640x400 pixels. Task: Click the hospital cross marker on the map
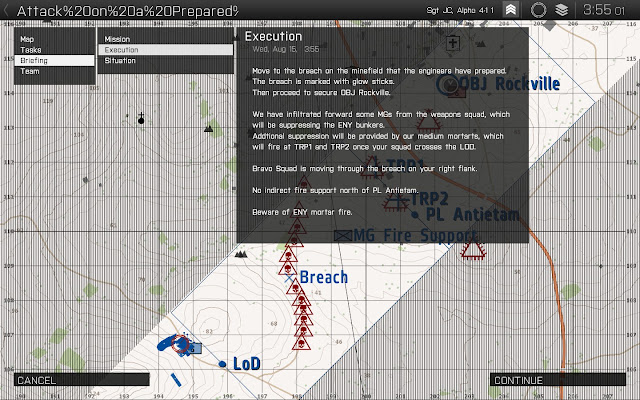pyautogui.click(x=453, y=43)
